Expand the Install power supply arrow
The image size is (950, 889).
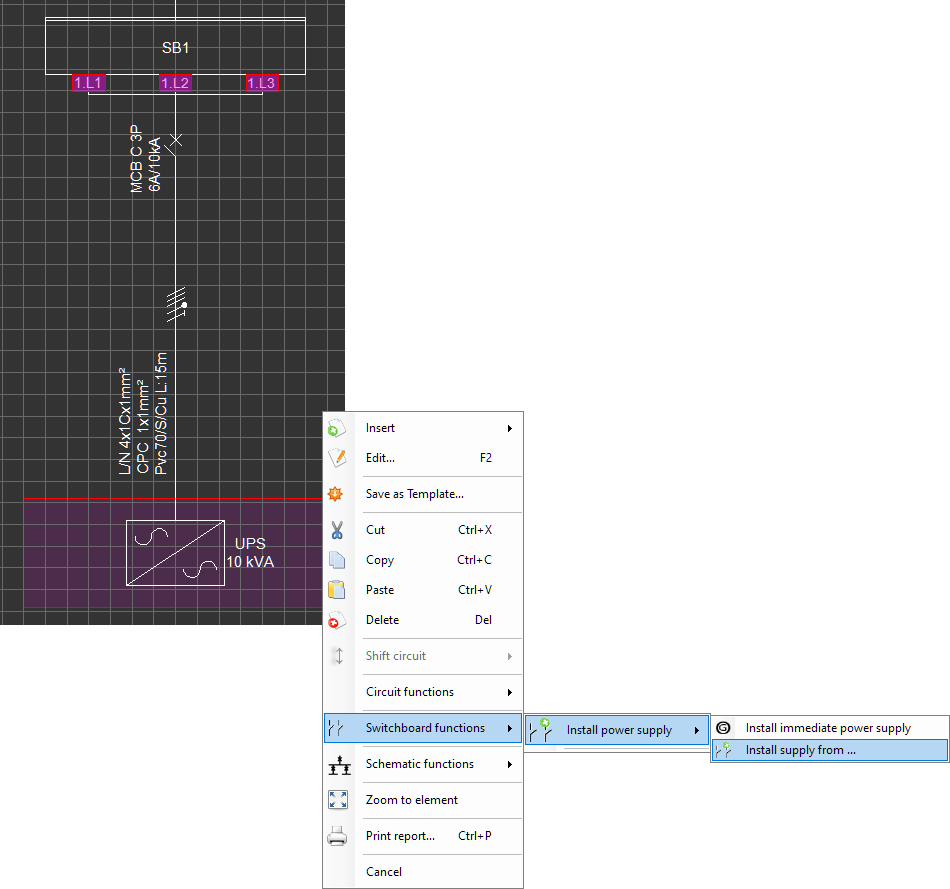[x=697, y=730]
